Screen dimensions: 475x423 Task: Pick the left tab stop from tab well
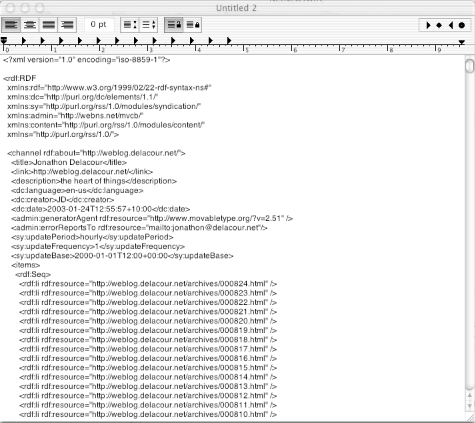[x=428, y=25]
